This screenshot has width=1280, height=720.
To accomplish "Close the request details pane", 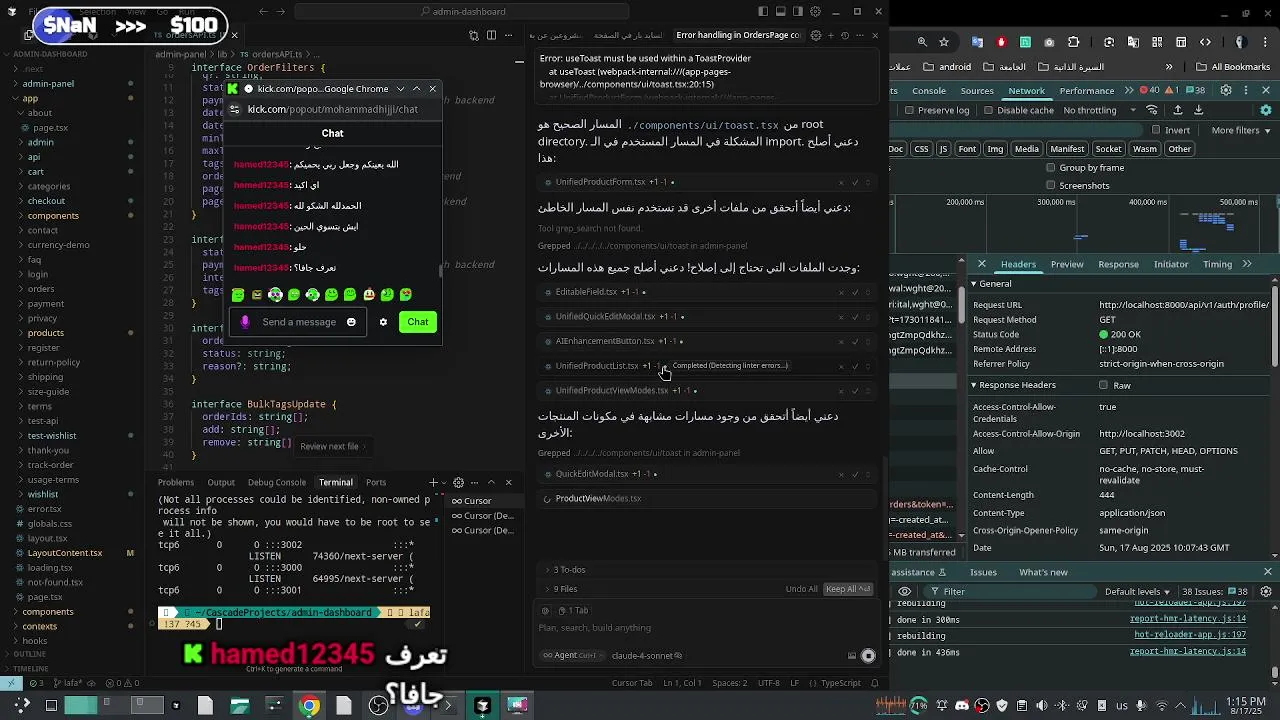I will (x=981, y=264).
